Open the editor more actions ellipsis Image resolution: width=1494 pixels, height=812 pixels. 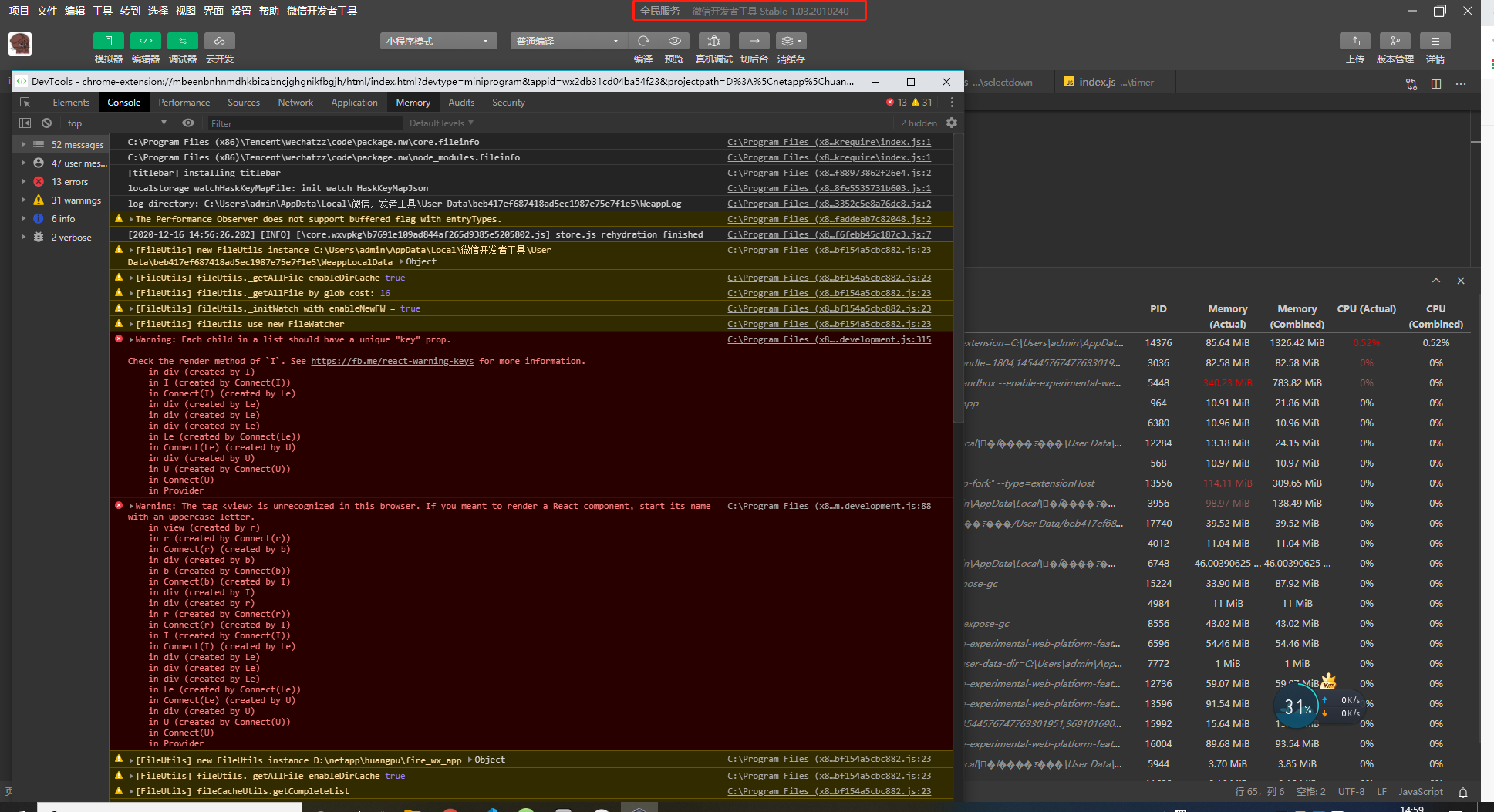tap(1461, 83)
